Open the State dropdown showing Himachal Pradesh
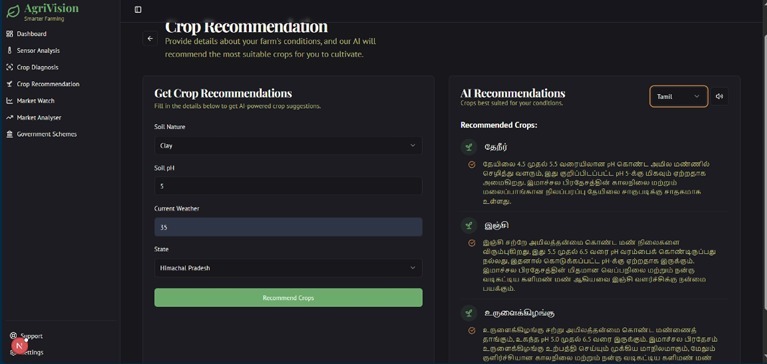The width and height of the screenshot is (767, 364). click(x=288, y=268)
